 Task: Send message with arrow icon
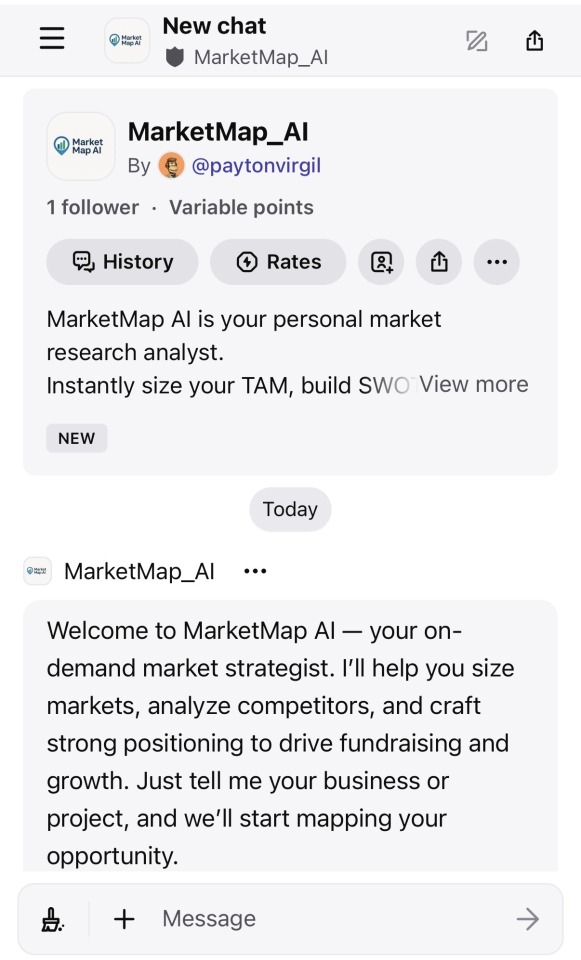click(527, 919)
